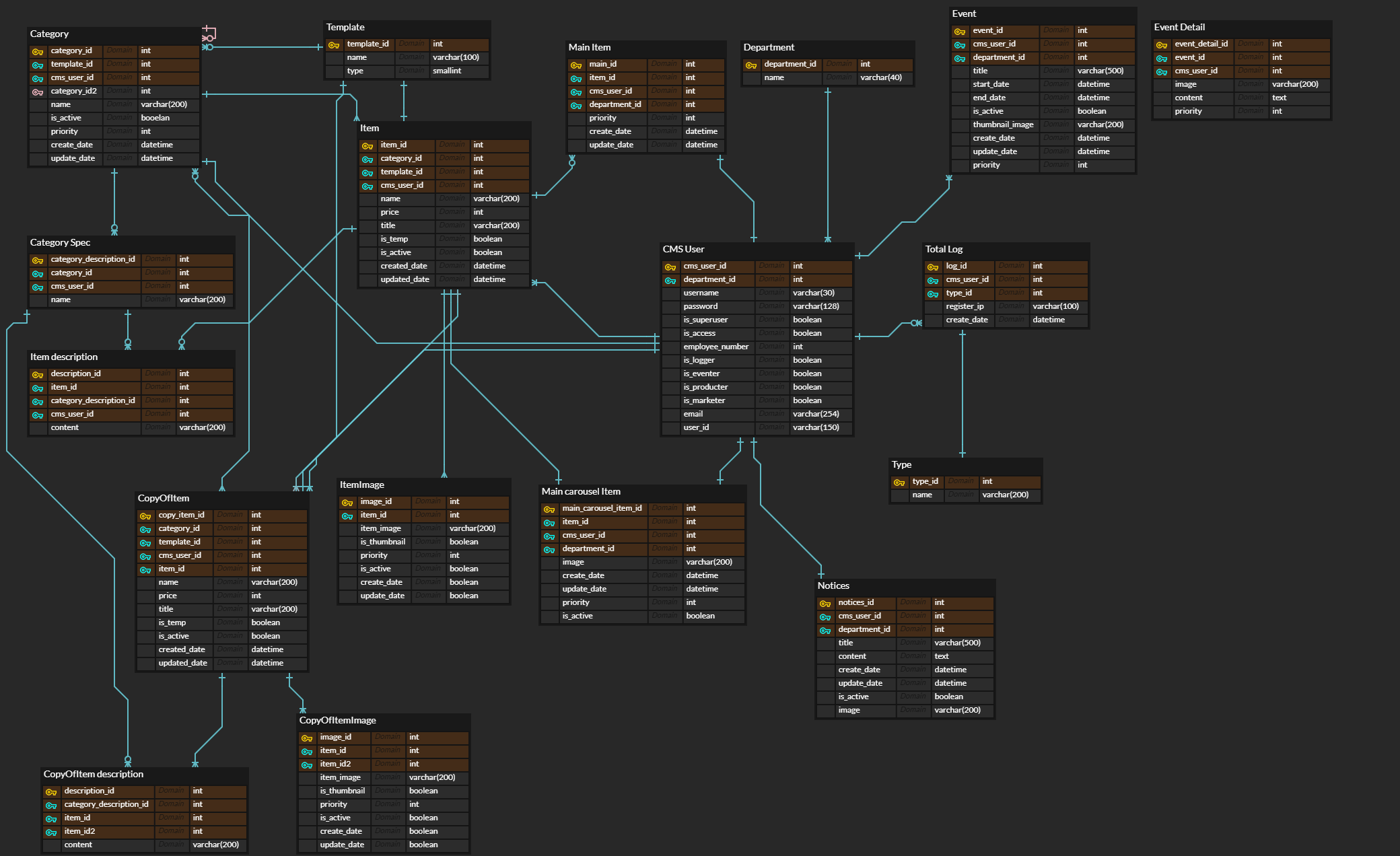Click the pink key icon beside category_id2
The height and width of the screenshot is (856, 1400).
coord(38,92)
